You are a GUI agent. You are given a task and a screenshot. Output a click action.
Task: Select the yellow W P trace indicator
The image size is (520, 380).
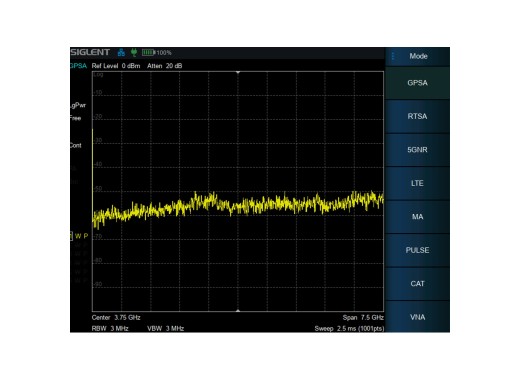click(x=79, y=236)
